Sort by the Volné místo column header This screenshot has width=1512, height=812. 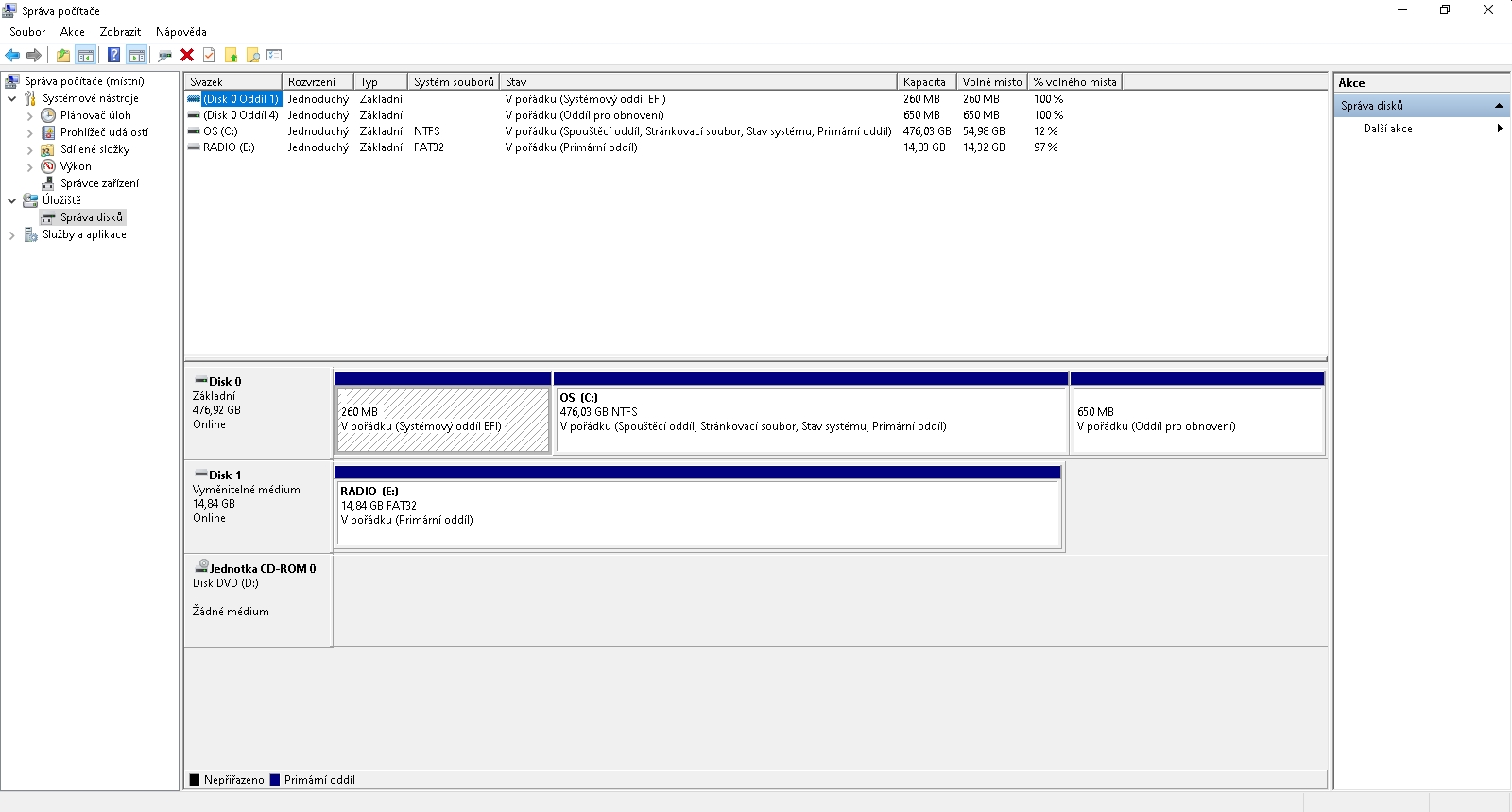point(992,82)
